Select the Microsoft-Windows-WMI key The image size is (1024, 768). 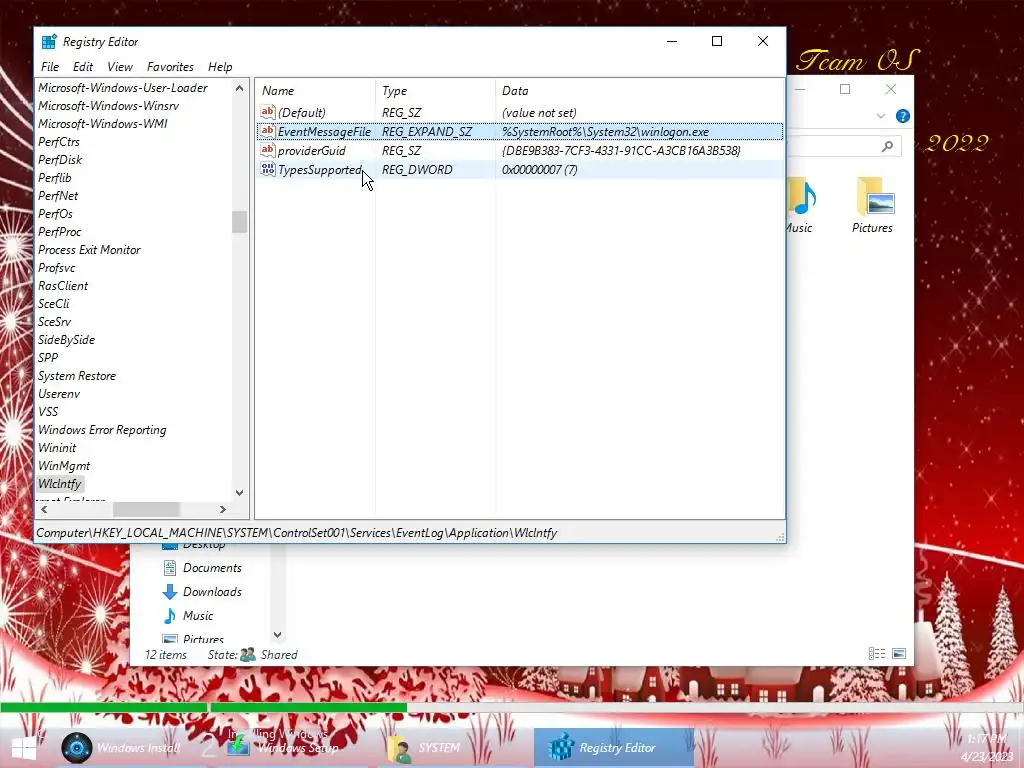tap(103, 123)
